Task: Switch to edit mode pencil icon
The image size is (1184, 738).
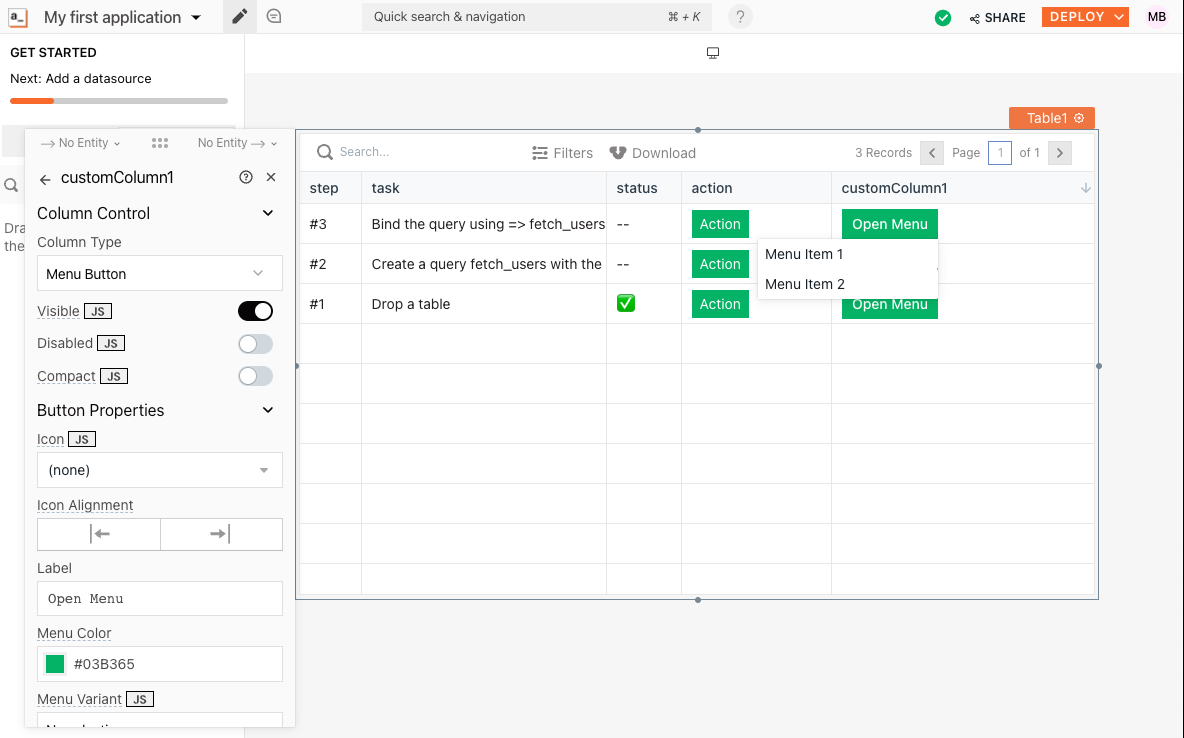Action: pyautogui.click(x=239, y=17)
